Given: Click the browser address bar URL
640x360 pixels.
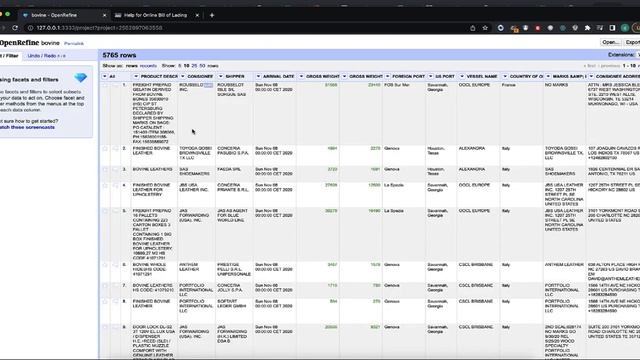Looking at the screenshot, I should coord(99,28).
